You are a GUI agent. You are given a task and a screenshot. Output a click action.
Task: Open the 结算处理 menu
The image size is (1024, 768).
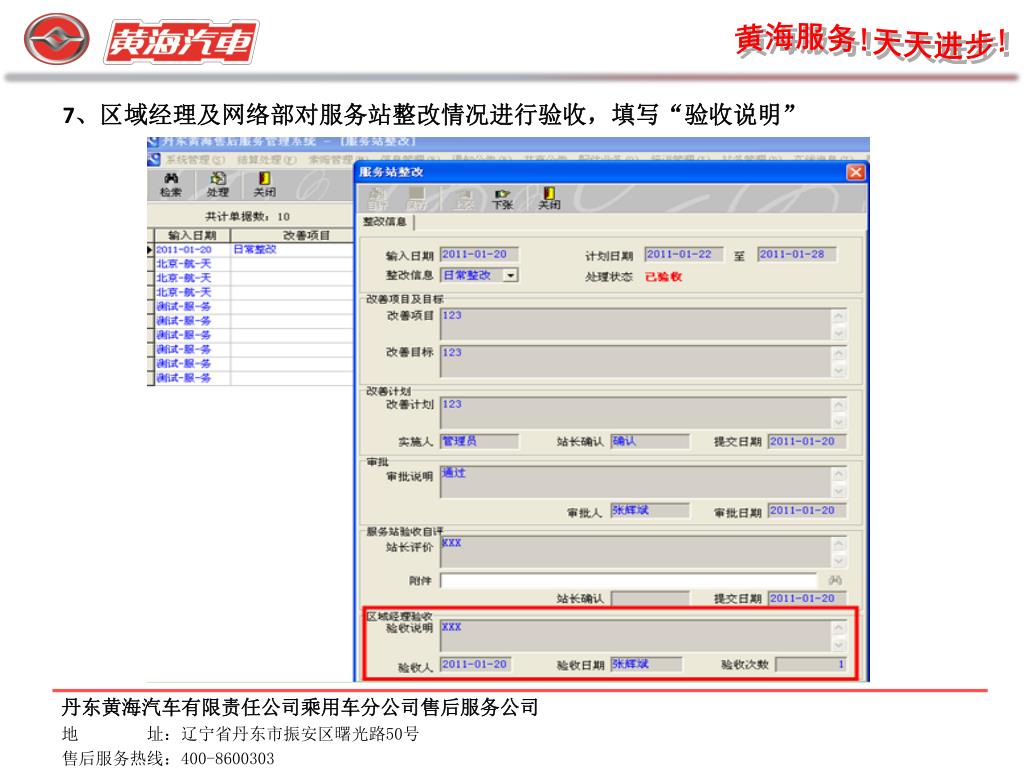266,159
